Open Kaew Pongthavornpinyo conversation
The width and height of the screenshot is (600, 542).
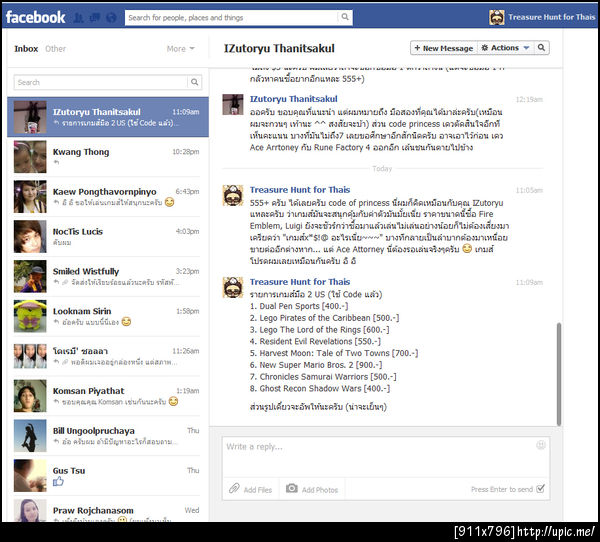coord(108,197)
